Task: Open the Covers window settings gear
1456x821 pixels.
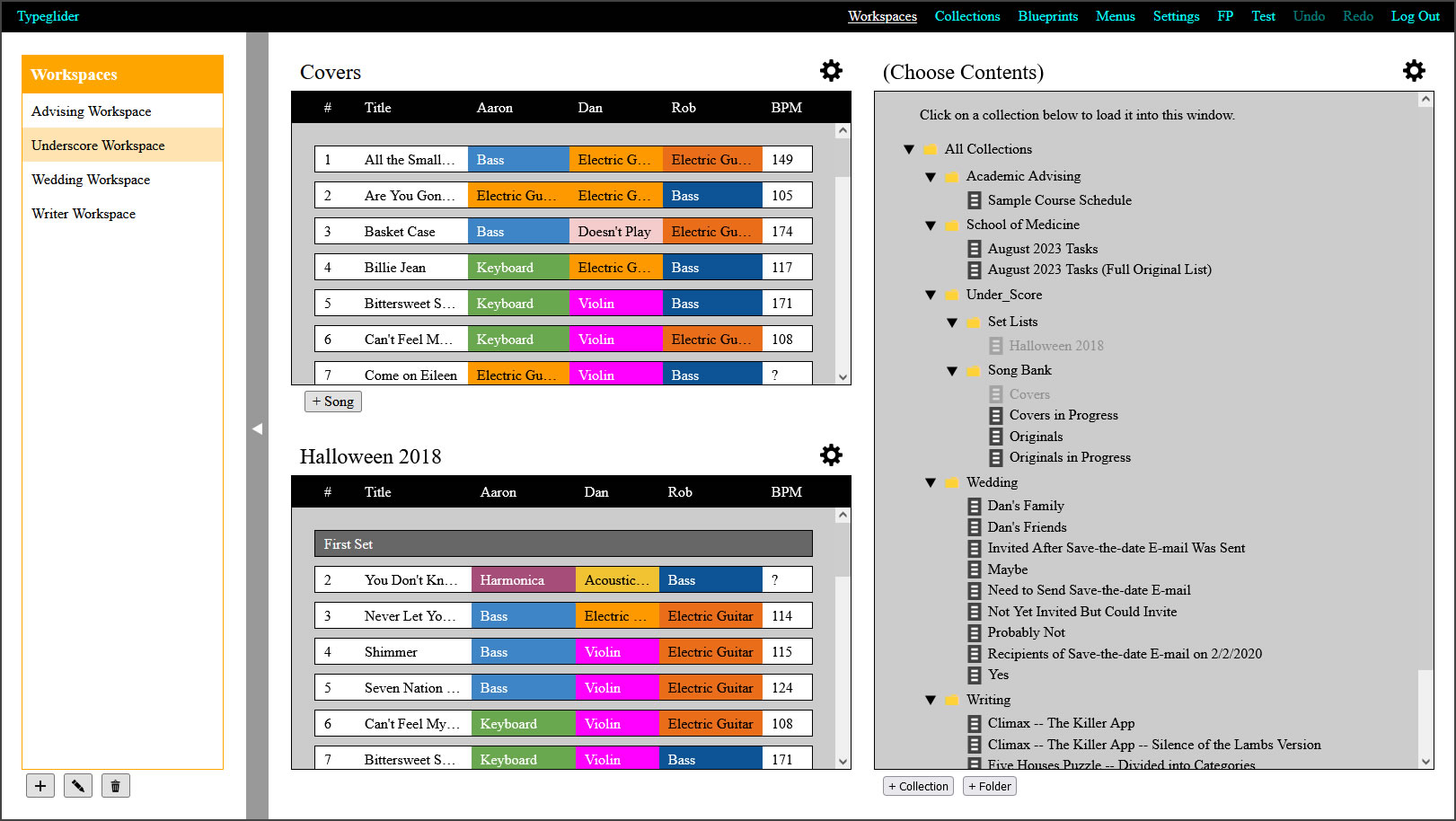Action: click(831, 70)
